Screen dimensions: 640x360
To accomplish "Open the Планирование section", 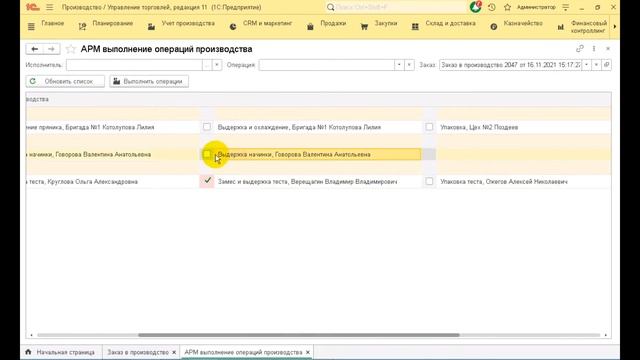I will [113, 23].
